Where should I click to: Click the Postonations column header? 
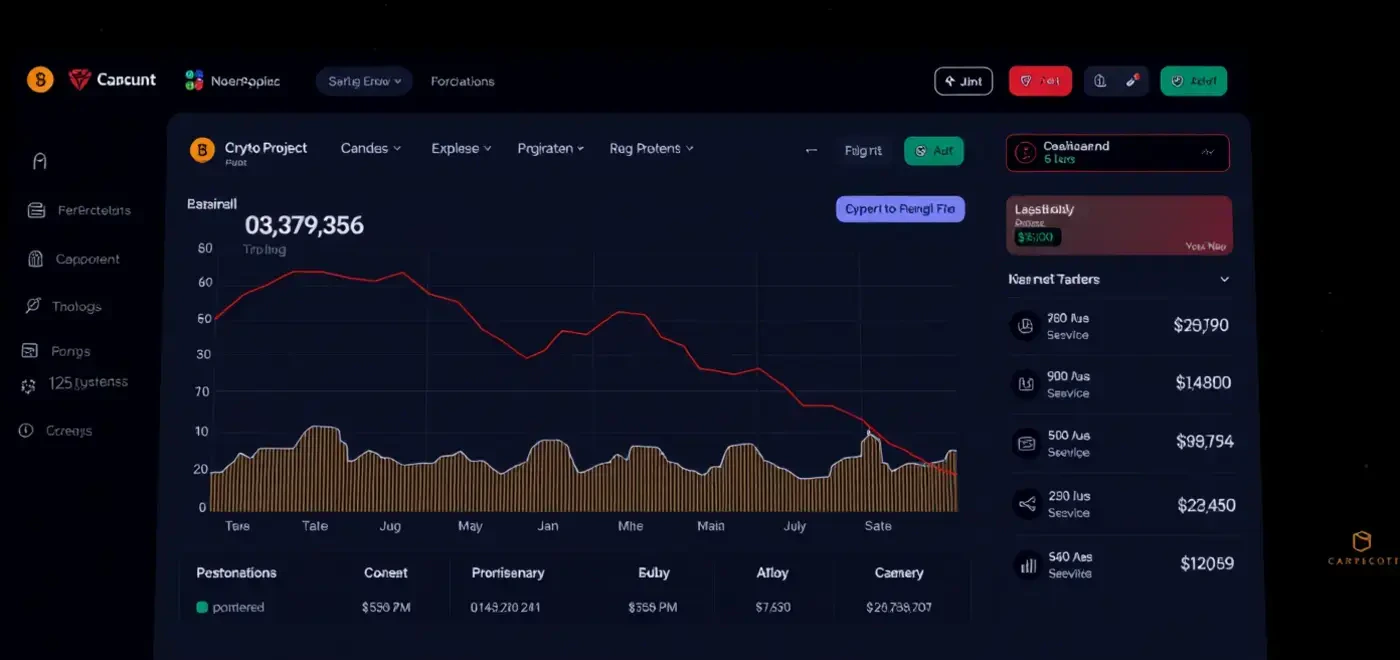pos(236,573)
